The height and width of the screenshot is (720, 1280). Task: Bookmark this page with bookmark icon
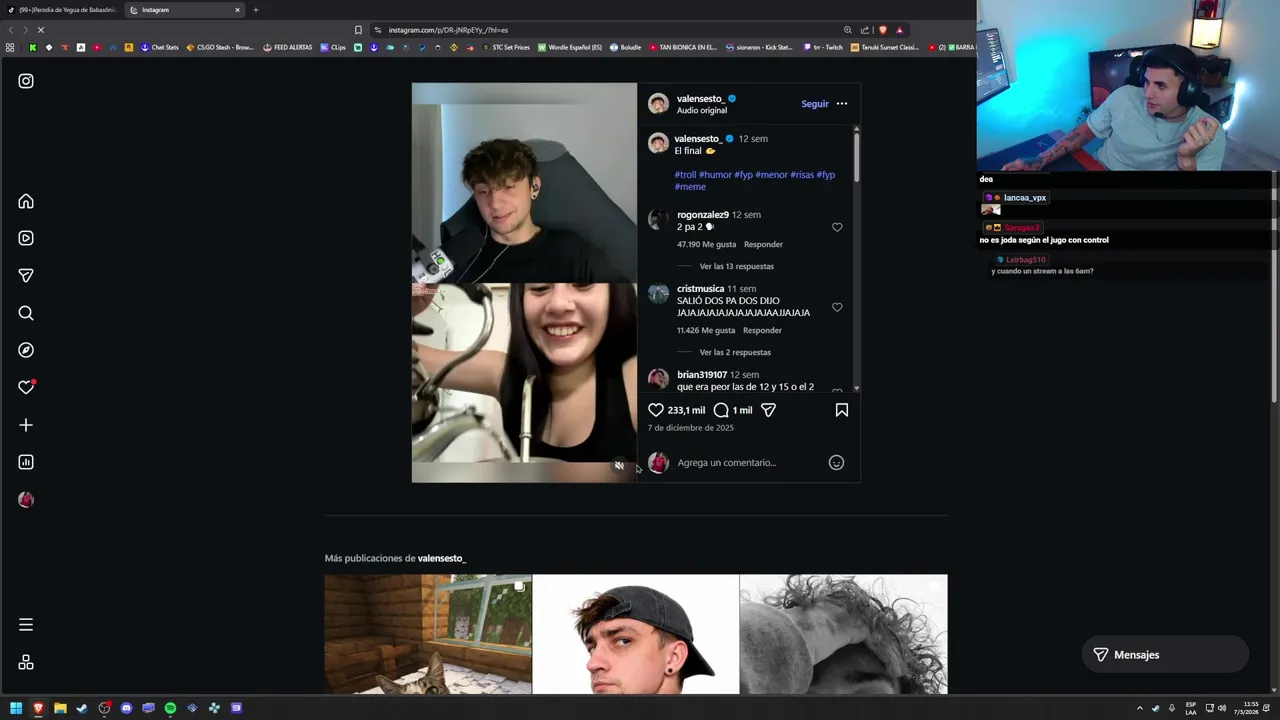pos(358,30)
